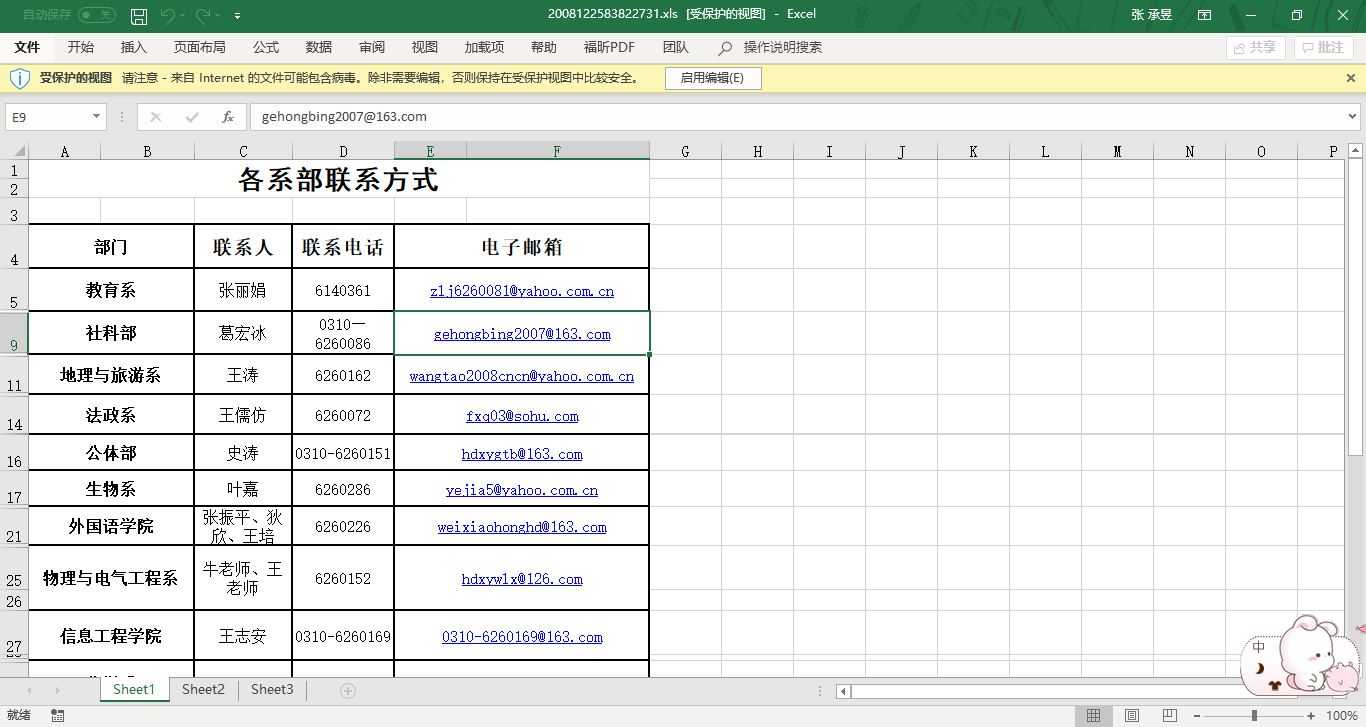
Task: Switch to the 插入 ribbon tab
Action: coord(134,47)
